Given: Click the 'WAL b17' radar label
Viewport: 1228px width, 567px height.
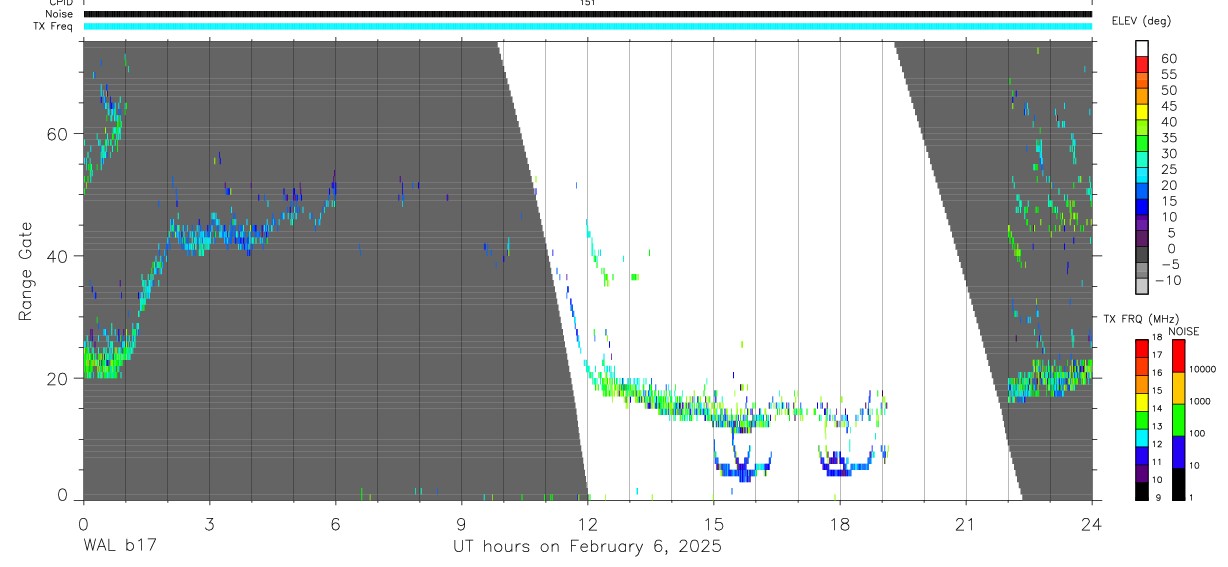Looking at the screenshot, I should [x=119, y=547].
